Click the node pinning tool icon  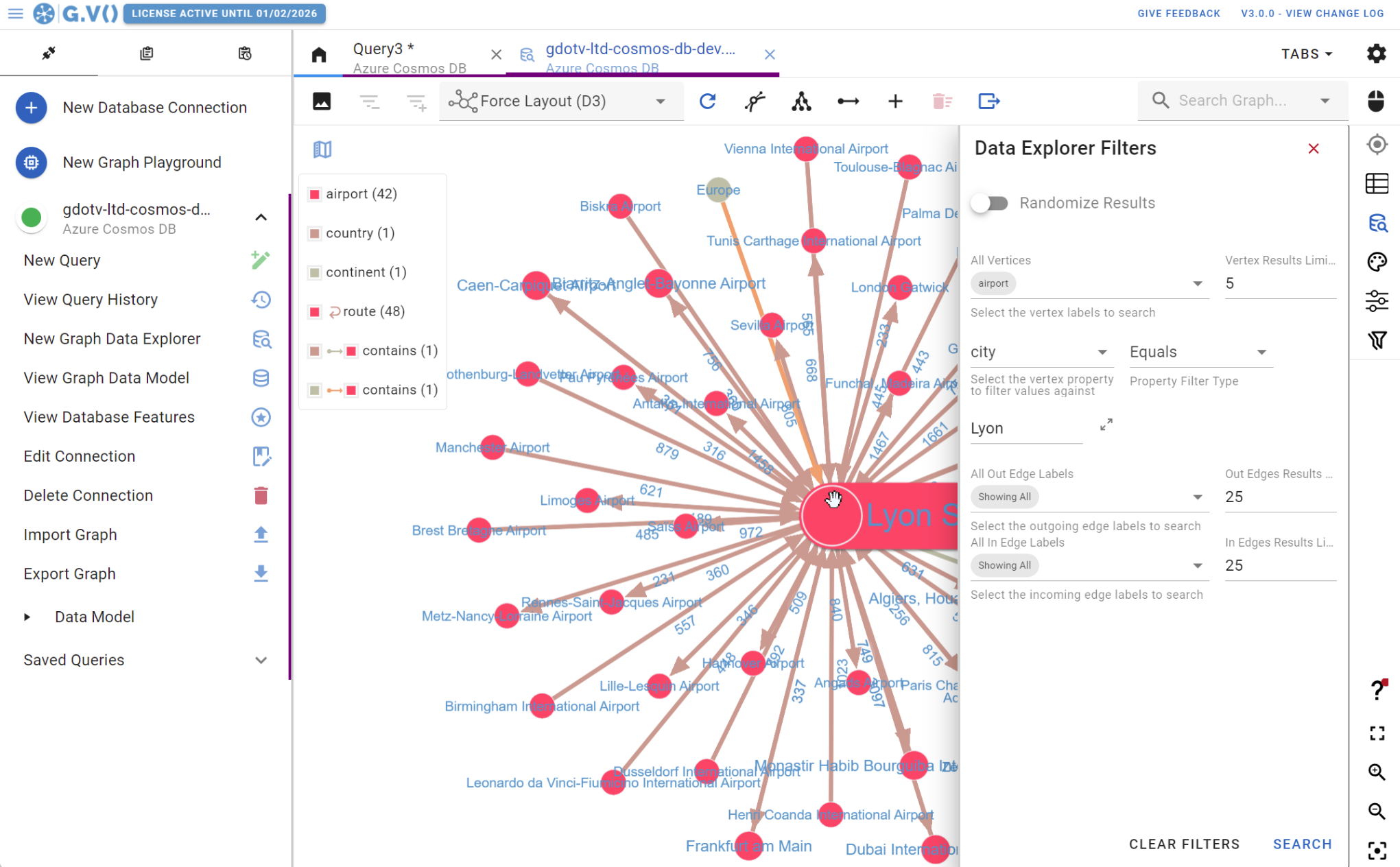[756, 100]
